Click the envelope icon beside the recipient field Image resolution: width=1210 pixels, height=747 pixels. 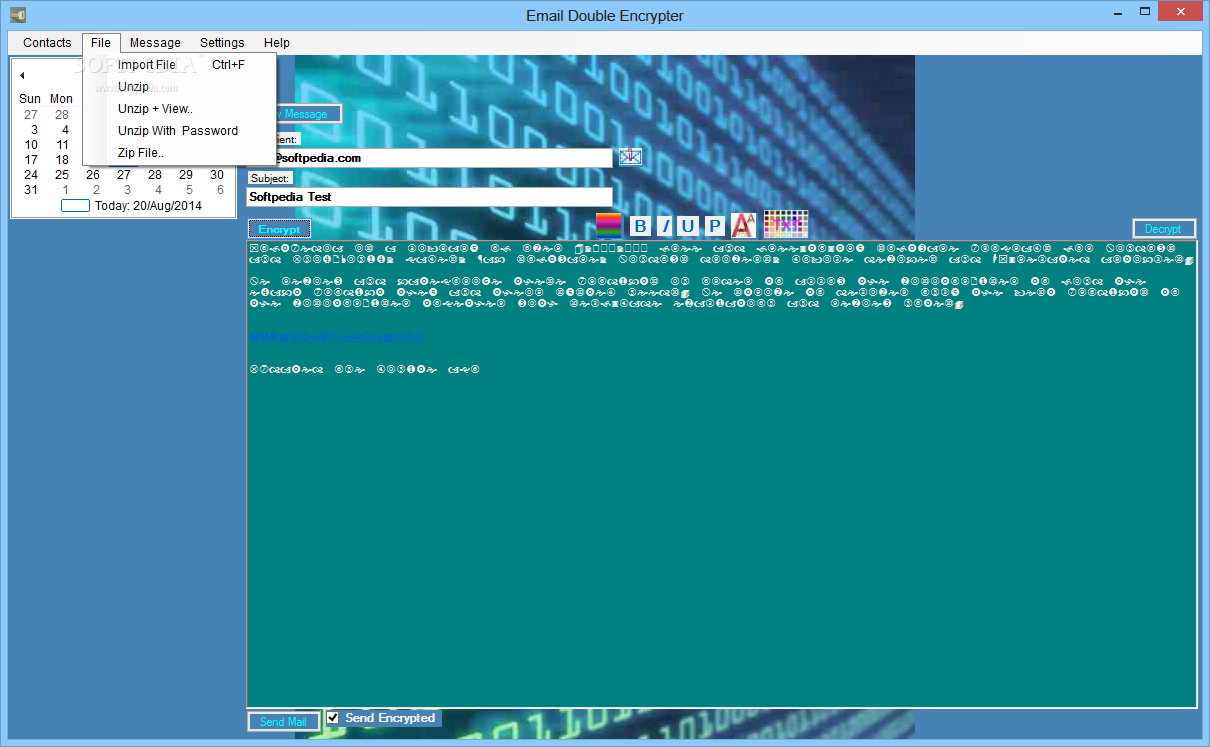(630, 157)
